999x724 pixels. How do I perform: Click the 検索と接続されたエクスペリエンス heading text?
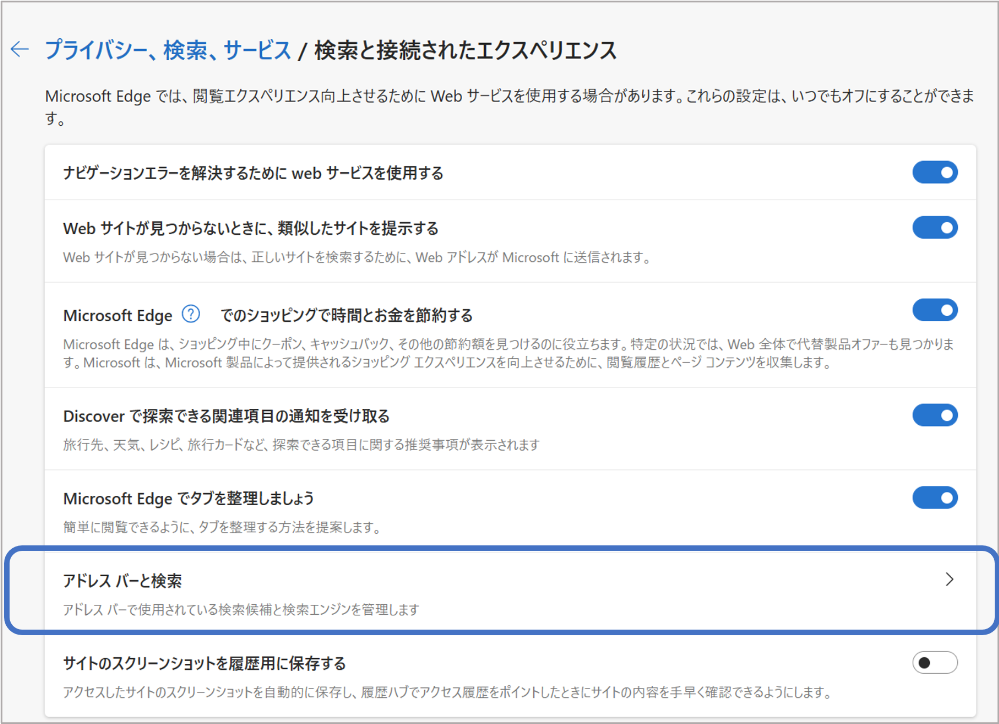[x=466, y=50]
